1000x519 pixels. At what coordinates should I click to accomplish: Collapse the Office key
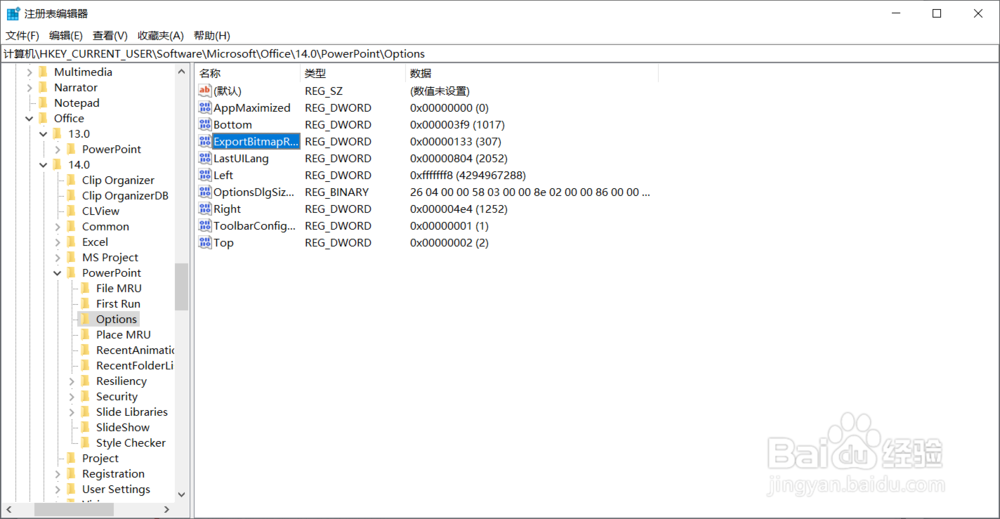pyautogui.click(x=29, y=119)
